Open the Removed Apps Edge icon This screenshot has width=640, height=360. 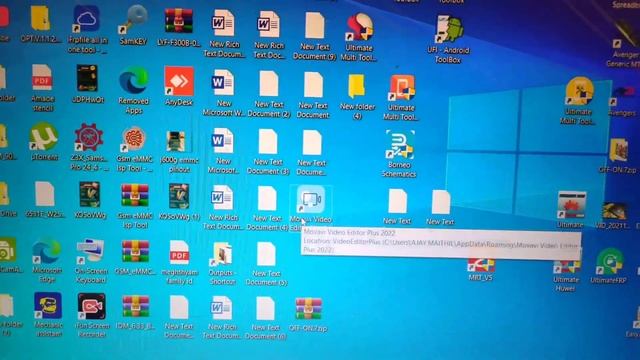[134, 81]
